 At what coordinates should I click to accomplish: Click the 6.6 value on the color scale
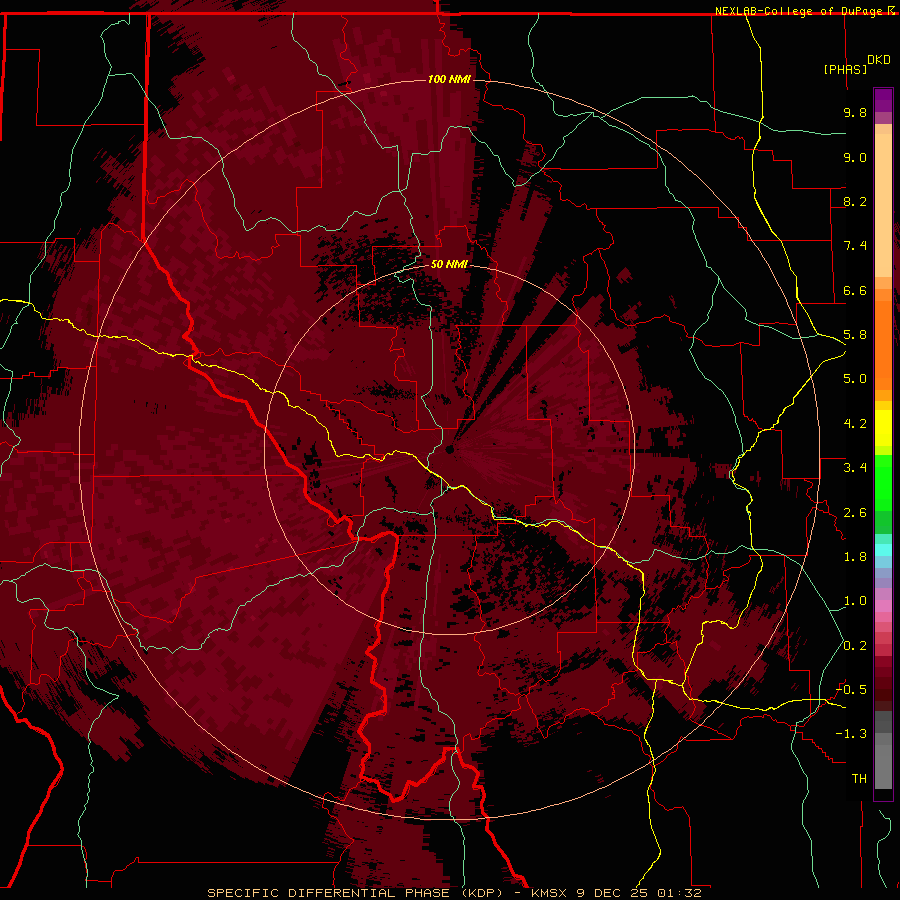pos(855,290)
